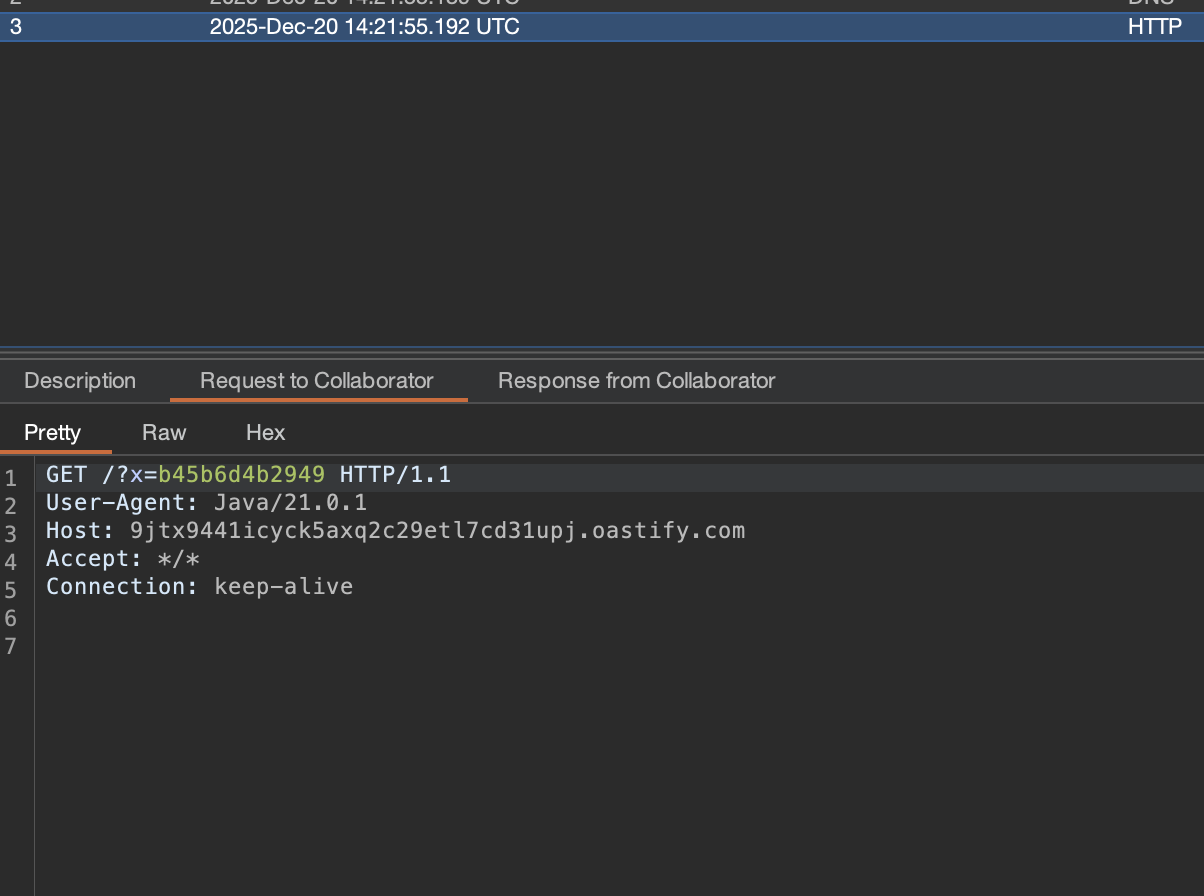
Task: Click the GET method in request line
Action: pyautogui.click(x=66, y=475)
